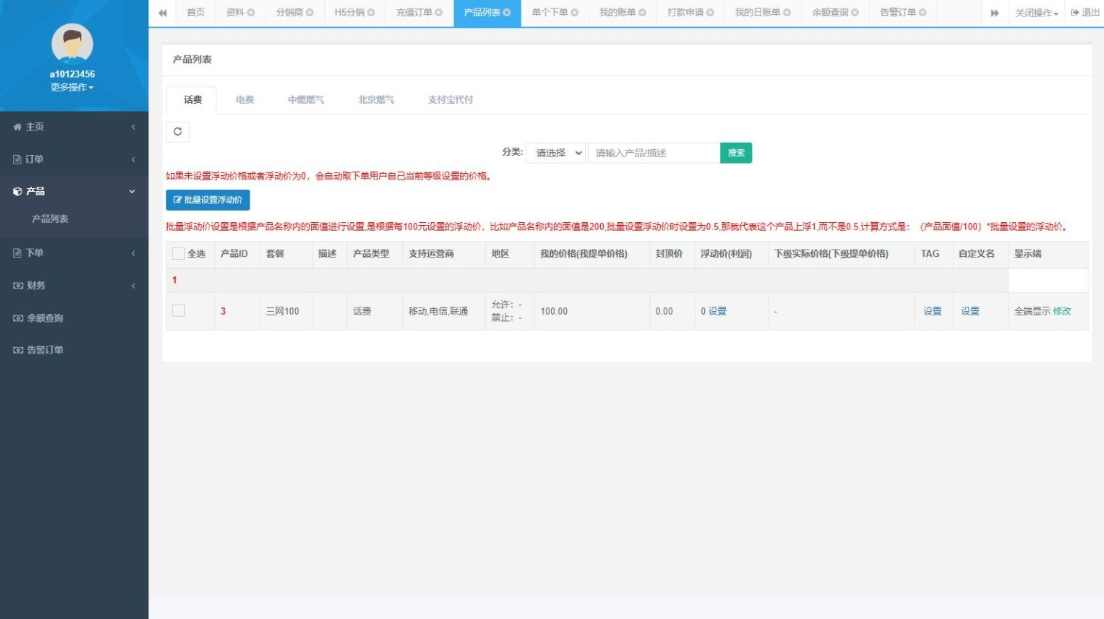Image resolution: width=1104 pixels, height=619 pixels.
Task: Open 告警订单 from the sidebar
Action: (40, 349)
